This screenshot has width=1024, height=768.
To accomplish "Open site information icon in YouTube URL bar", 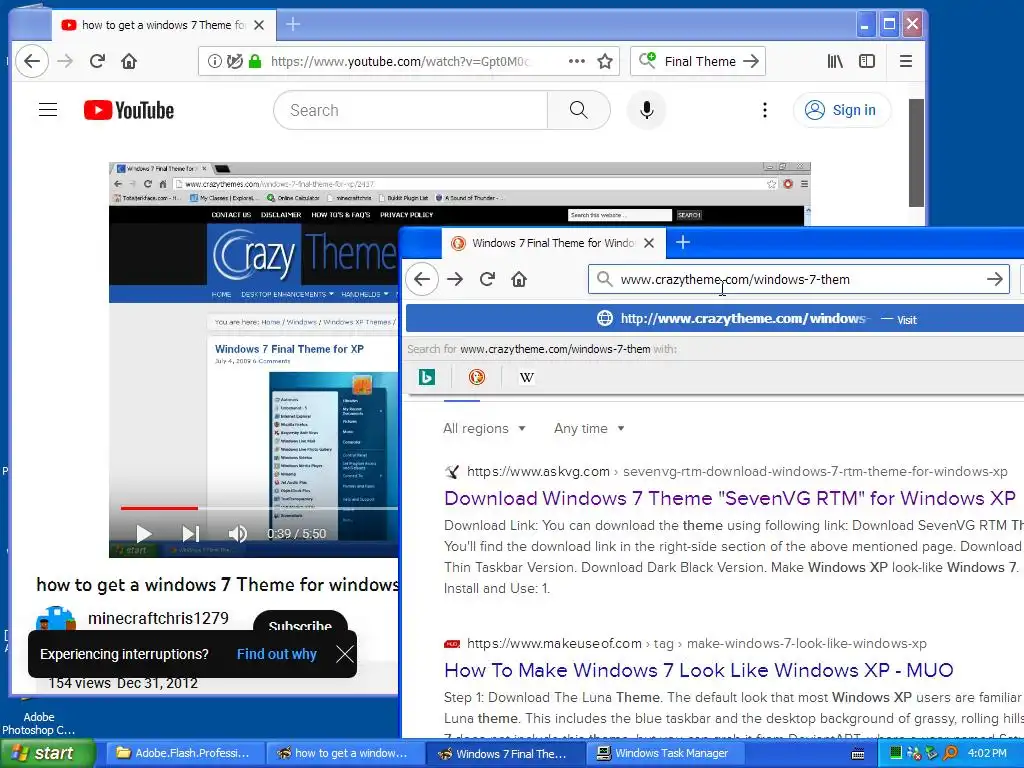I will [214, 61].
